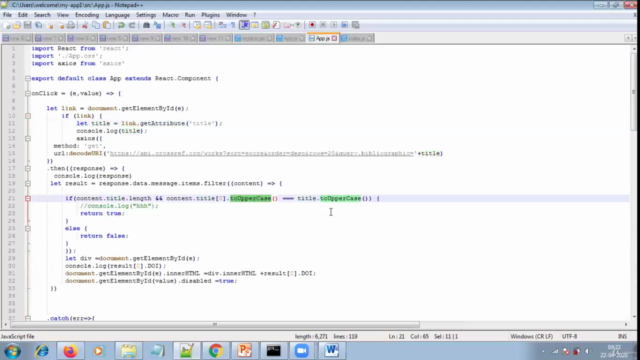Click the Undo arrow toolbar icon
Viewport: 640px width, 360px height.
pos(121,25)
